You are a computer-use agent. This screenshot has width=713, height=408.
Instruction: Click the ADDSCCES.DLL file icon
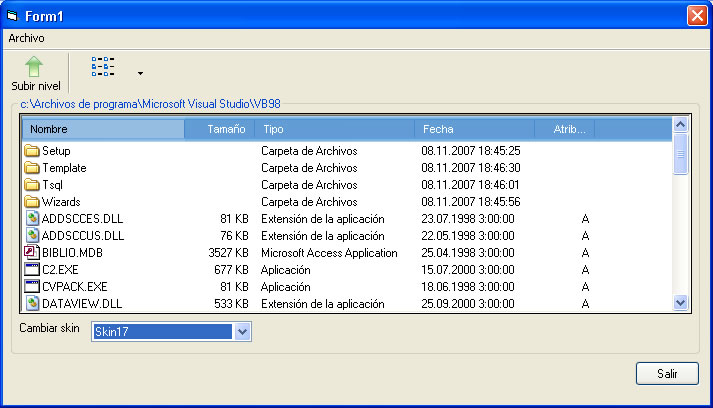coord(31,219)
